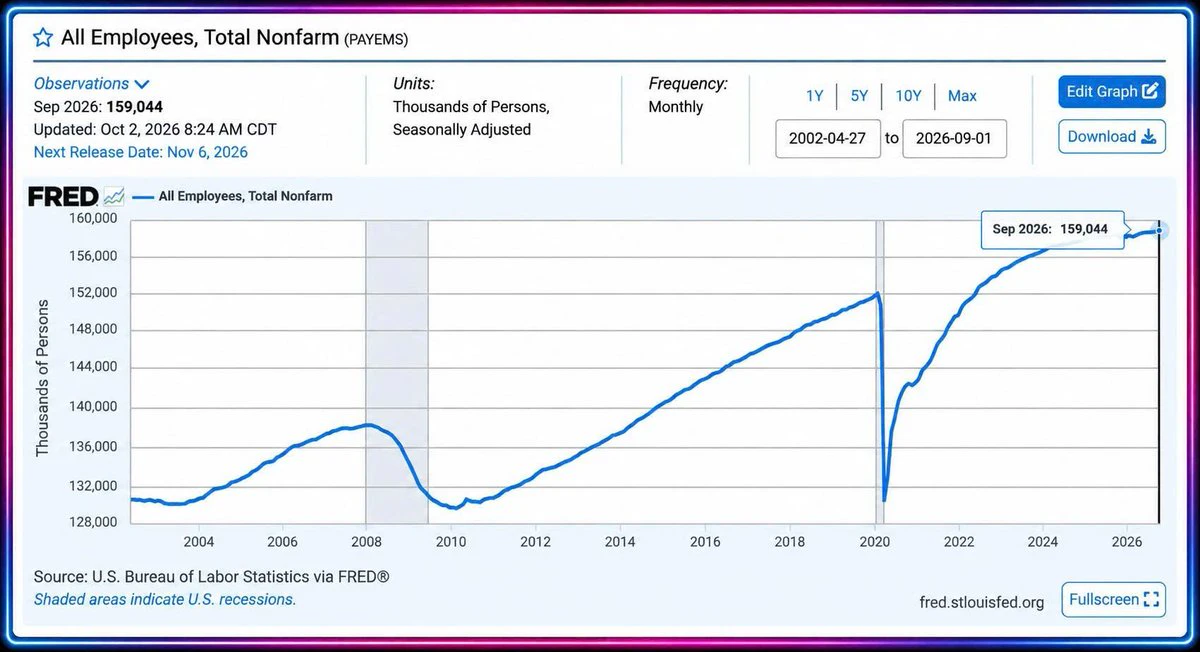Expand the chart to Fullscreen

[x=1114, y=599]
